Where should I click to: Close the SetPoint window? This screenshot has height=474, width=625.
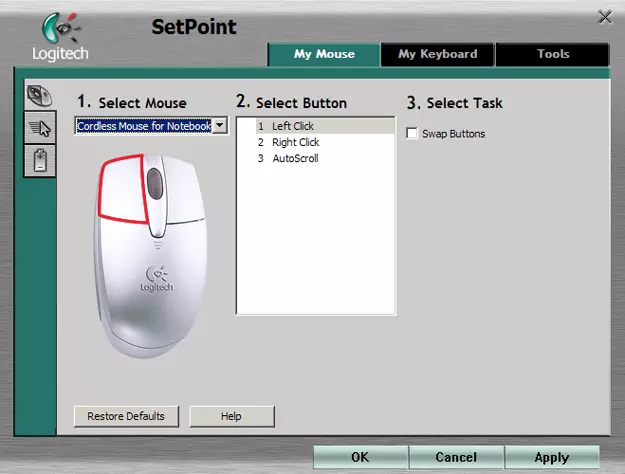coord(605,17)
